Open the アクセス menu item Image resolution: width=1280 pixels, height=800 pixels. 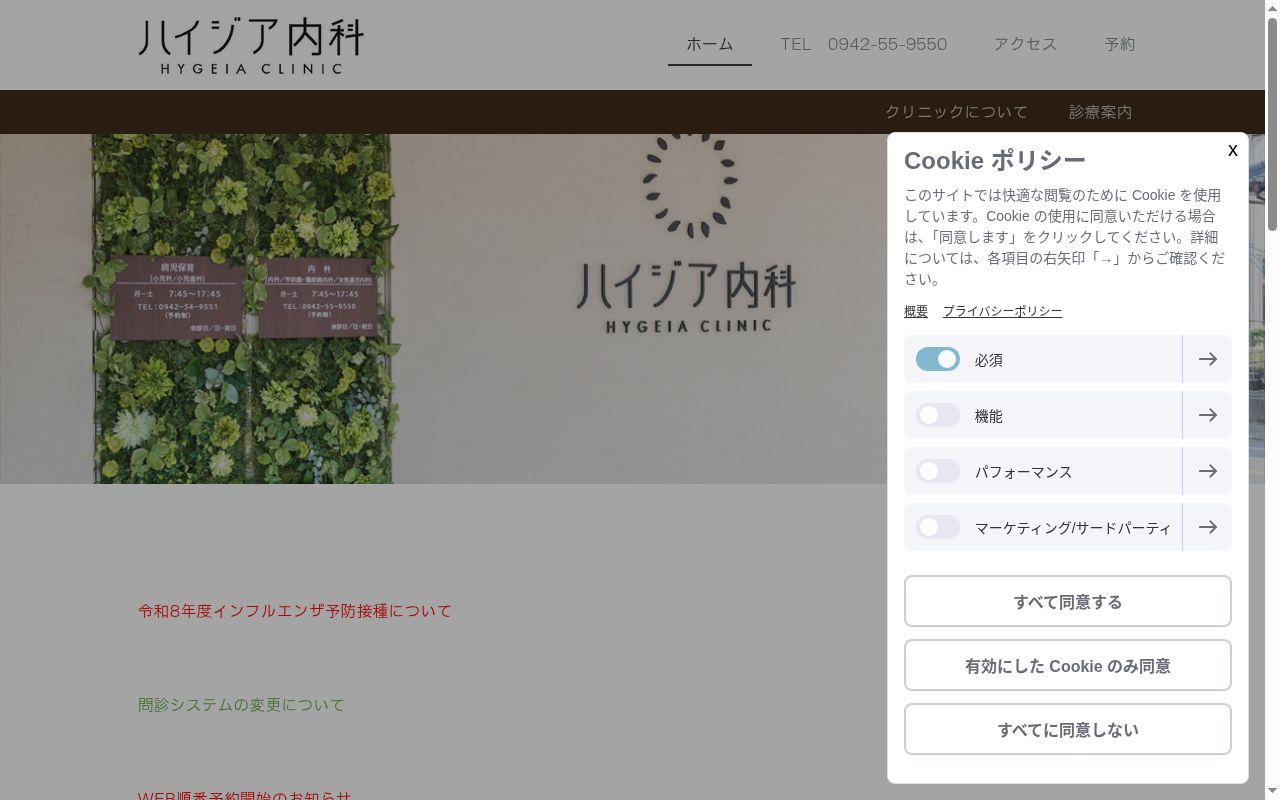1025,44
